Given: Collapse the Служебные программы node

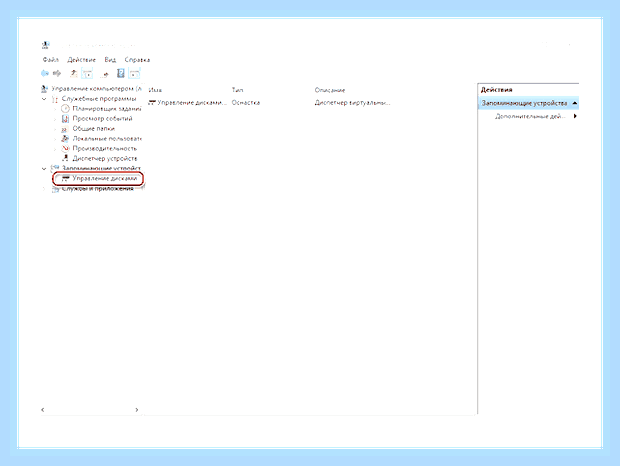Looking at the screenshot, I should coord(44,99).
